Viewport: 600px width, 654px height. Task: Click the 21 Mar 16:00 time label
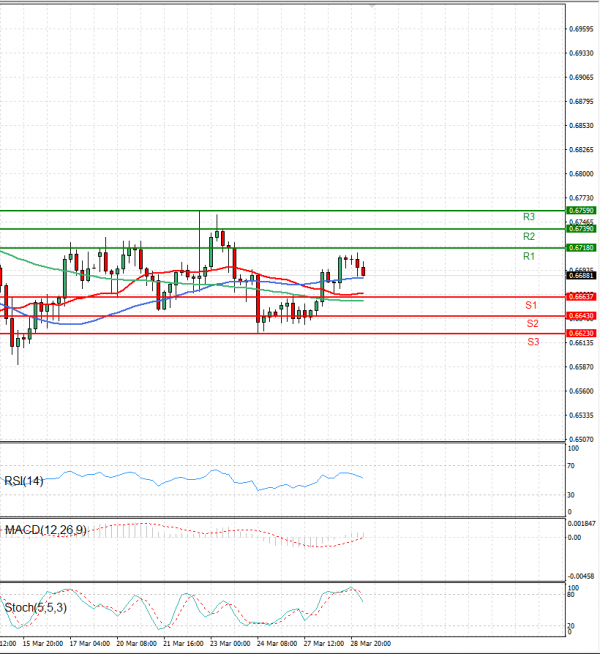(x=183, y=644)
